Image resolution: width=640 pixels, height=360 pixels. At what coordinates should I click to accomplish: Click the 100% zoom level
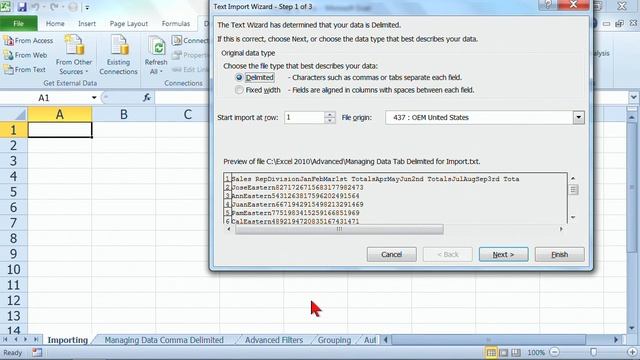[x=536, y=353]
